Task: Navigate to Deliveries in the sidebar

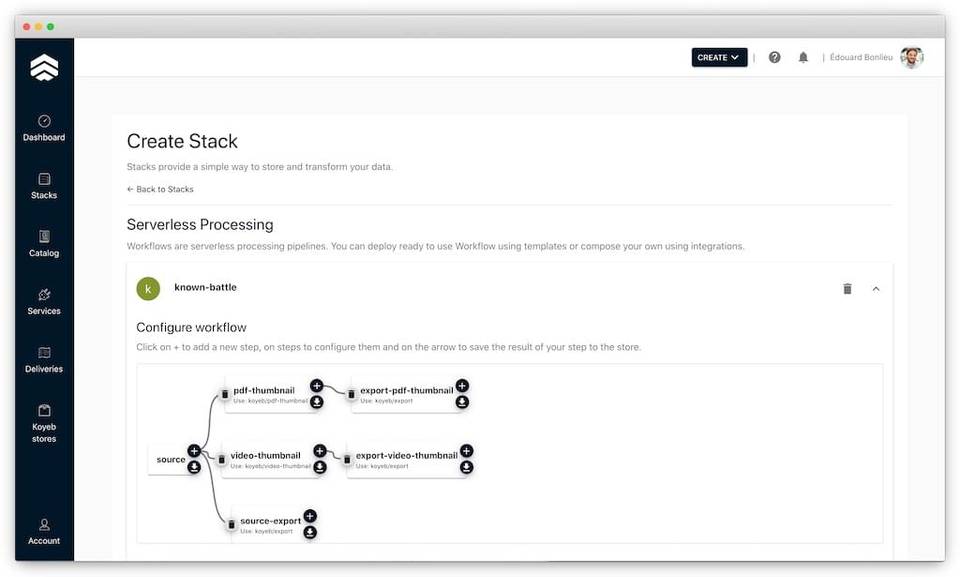Action: tap(44, 360)
